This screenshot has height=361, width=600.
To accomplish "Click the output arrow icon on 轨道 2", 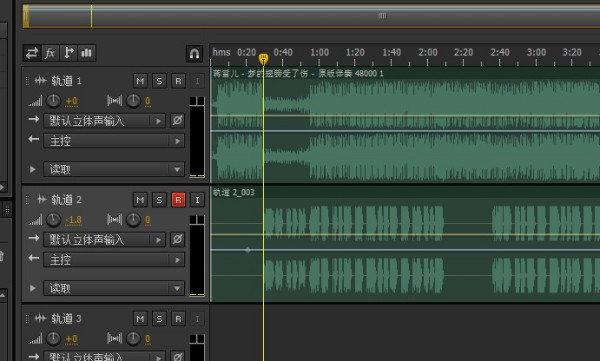I will pos(34,258).
